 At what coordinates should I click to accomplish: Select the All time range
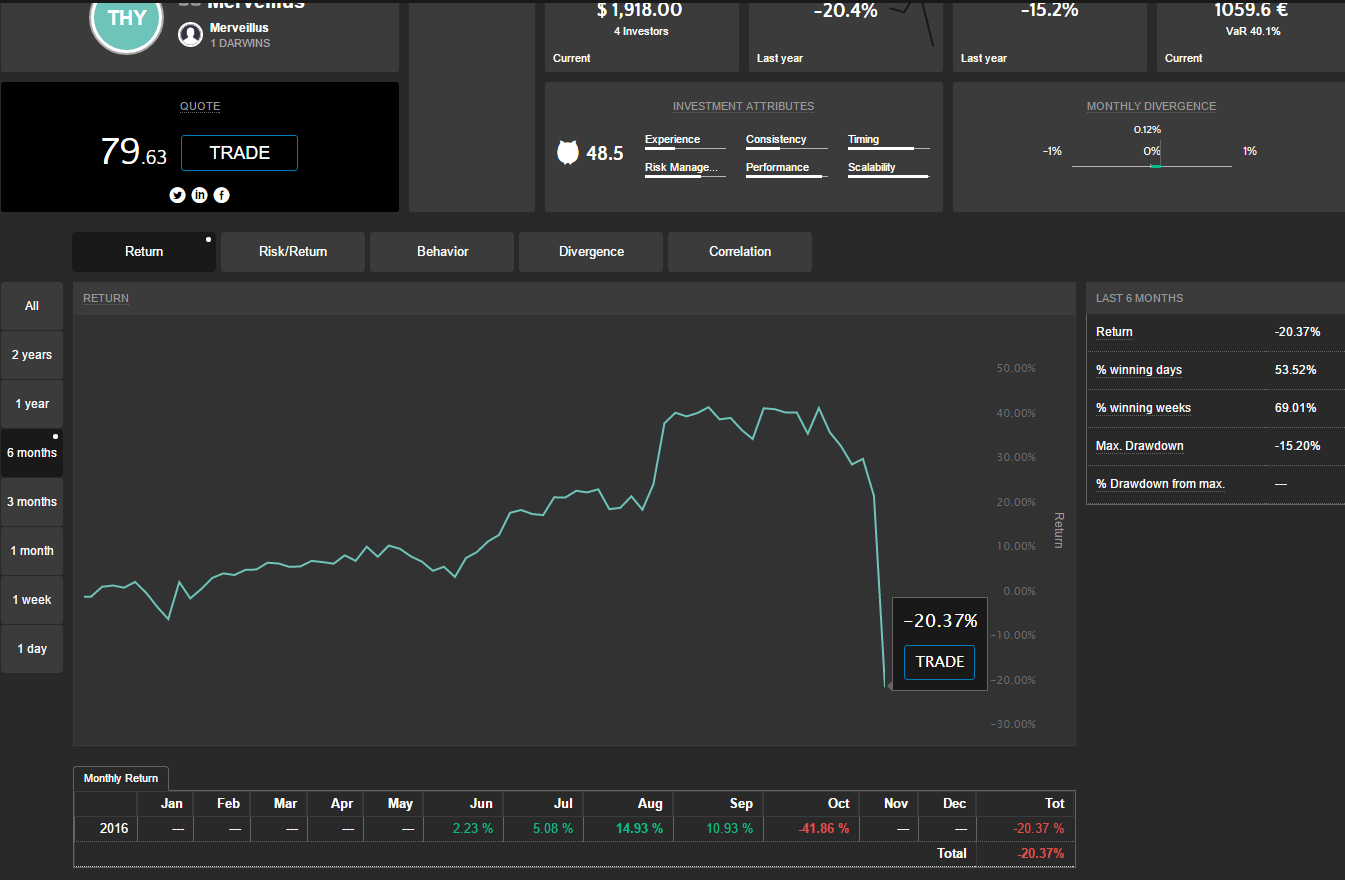click(32, 306)
